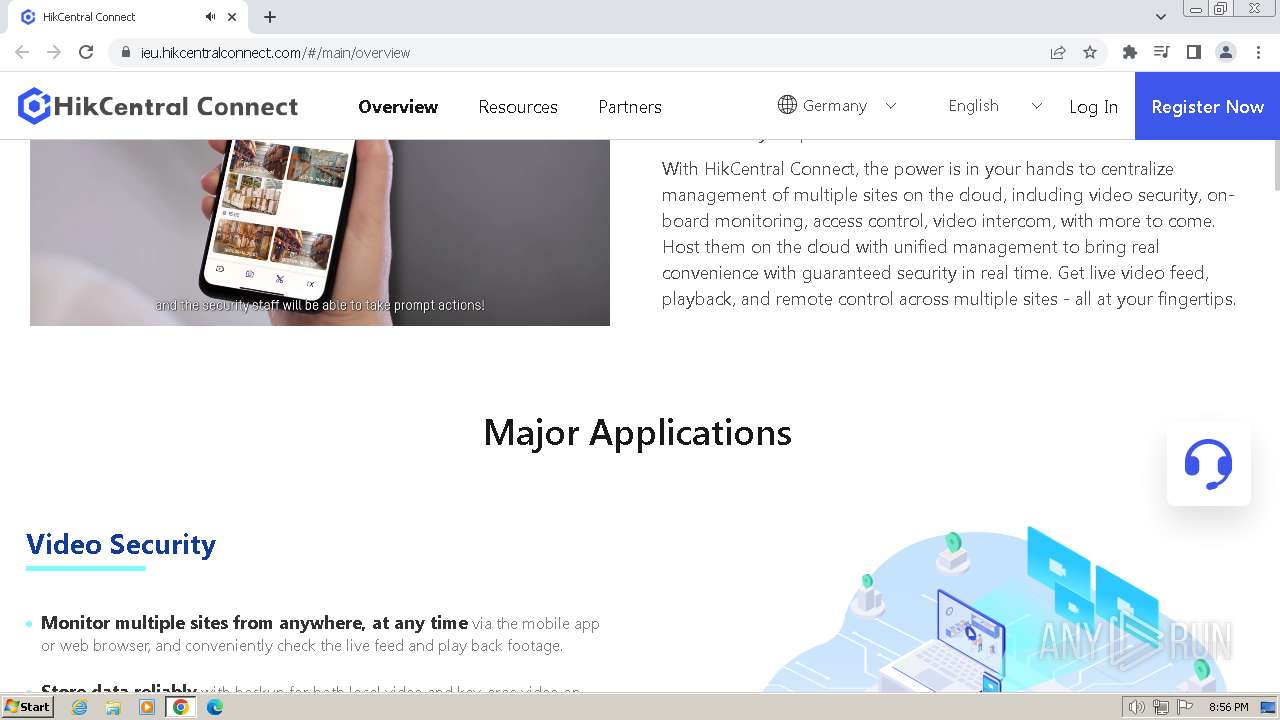The height and width of the screenshot is (720, 1280).
Task: Open the tab search chevron
Action: (x=1161, y=17)
